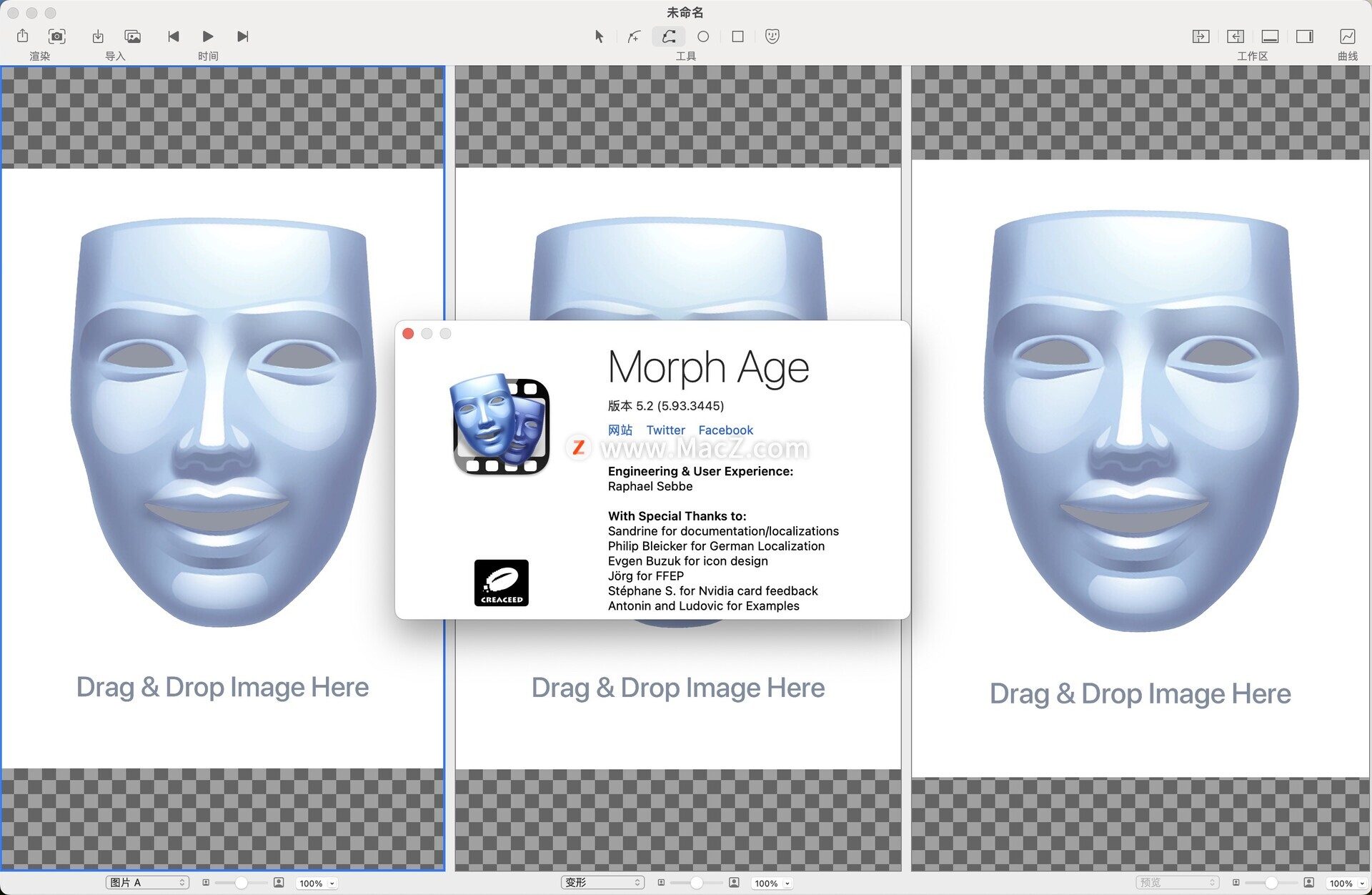Click the Morph Age app icon in About
Screen dimensions: 1372x895
click(x=500, y=424)
